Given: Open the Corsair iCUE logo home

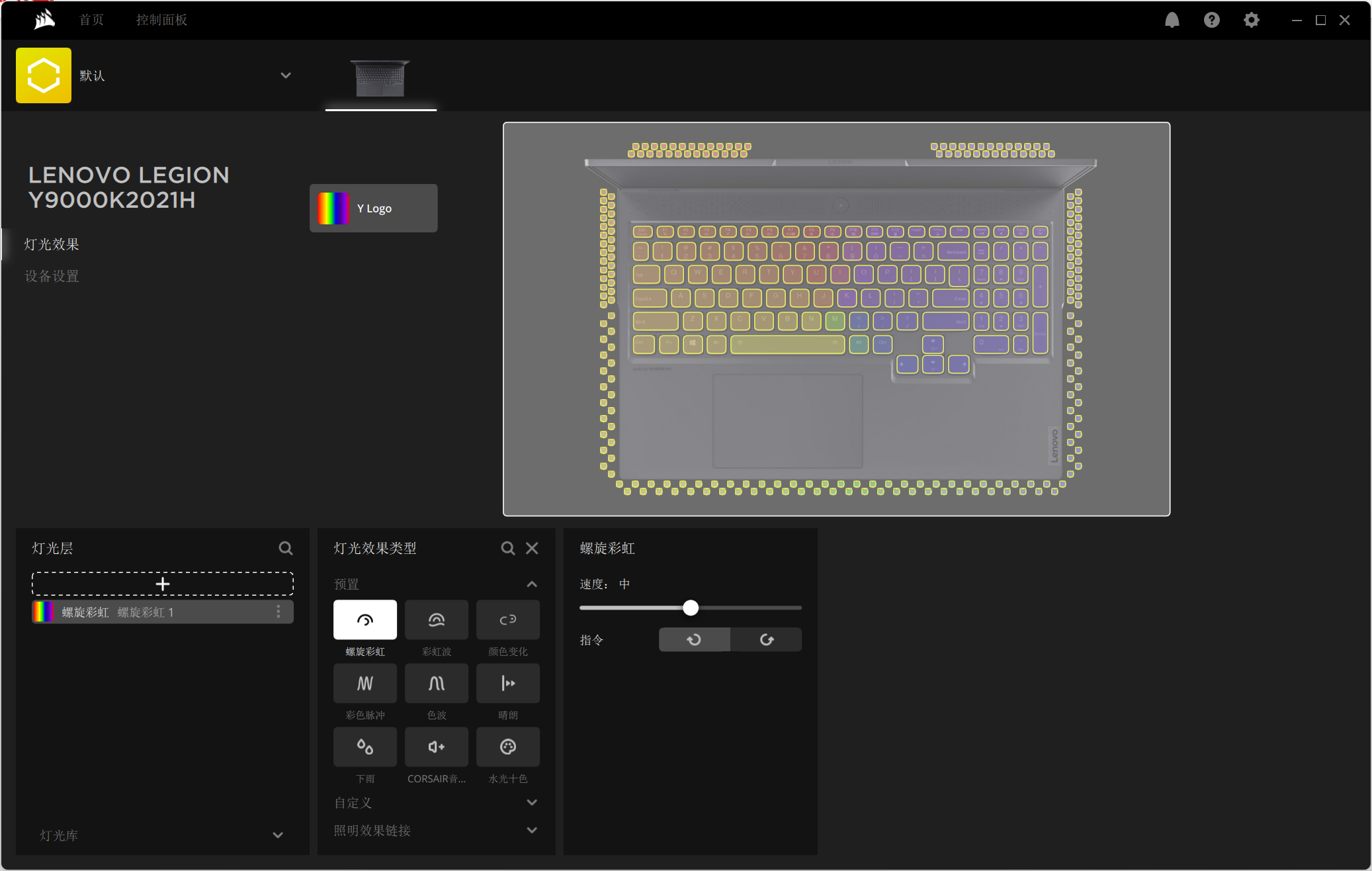Looking at the screenshot, I should (x=44, y=20).
